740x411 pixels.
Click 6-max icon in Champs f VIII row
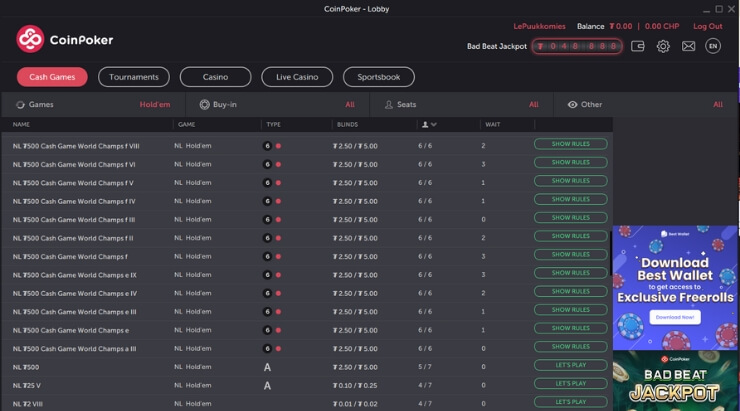[267, 146]
